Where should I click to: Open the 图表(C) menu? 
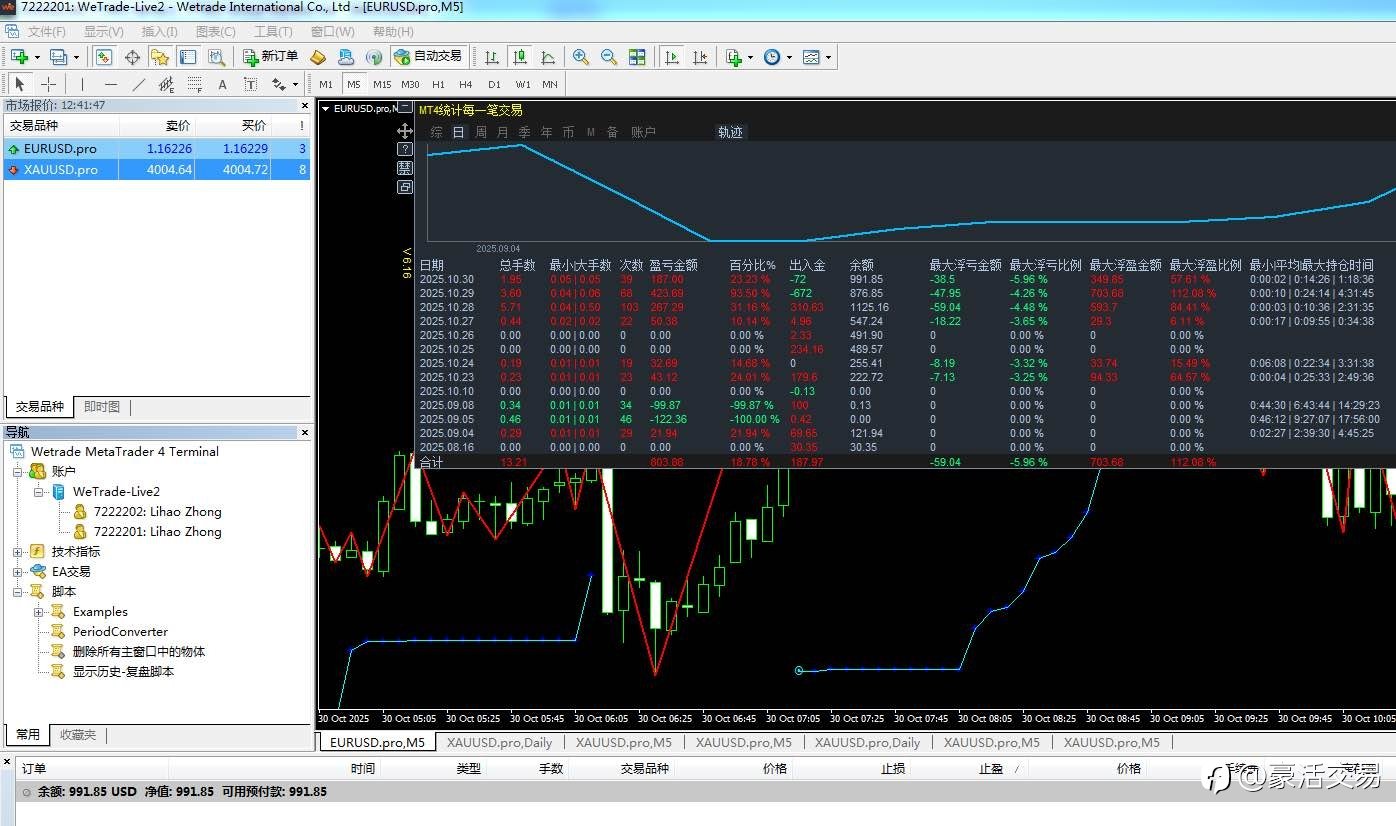(x=215, y=32)
